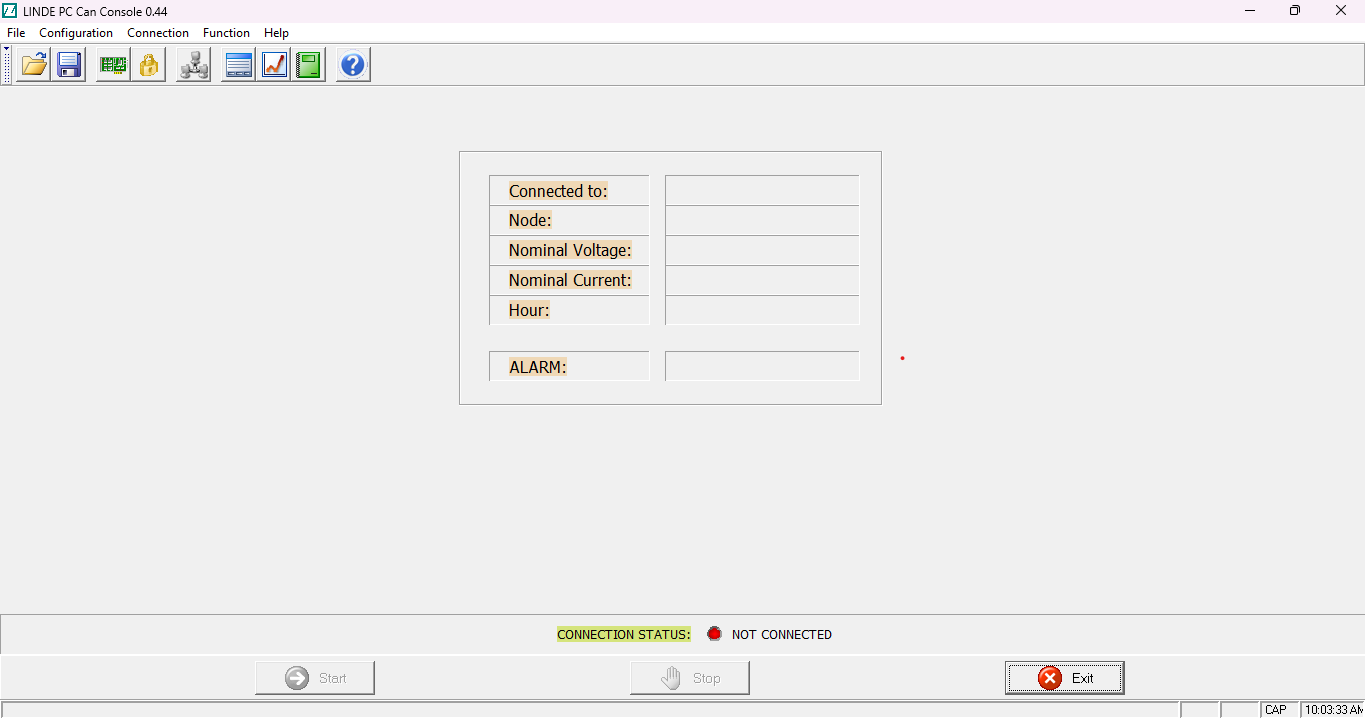The width and height of the screenshot is (1365, 718).
Task: Click the blue question mark help icon
Action: tap(353, 66)
